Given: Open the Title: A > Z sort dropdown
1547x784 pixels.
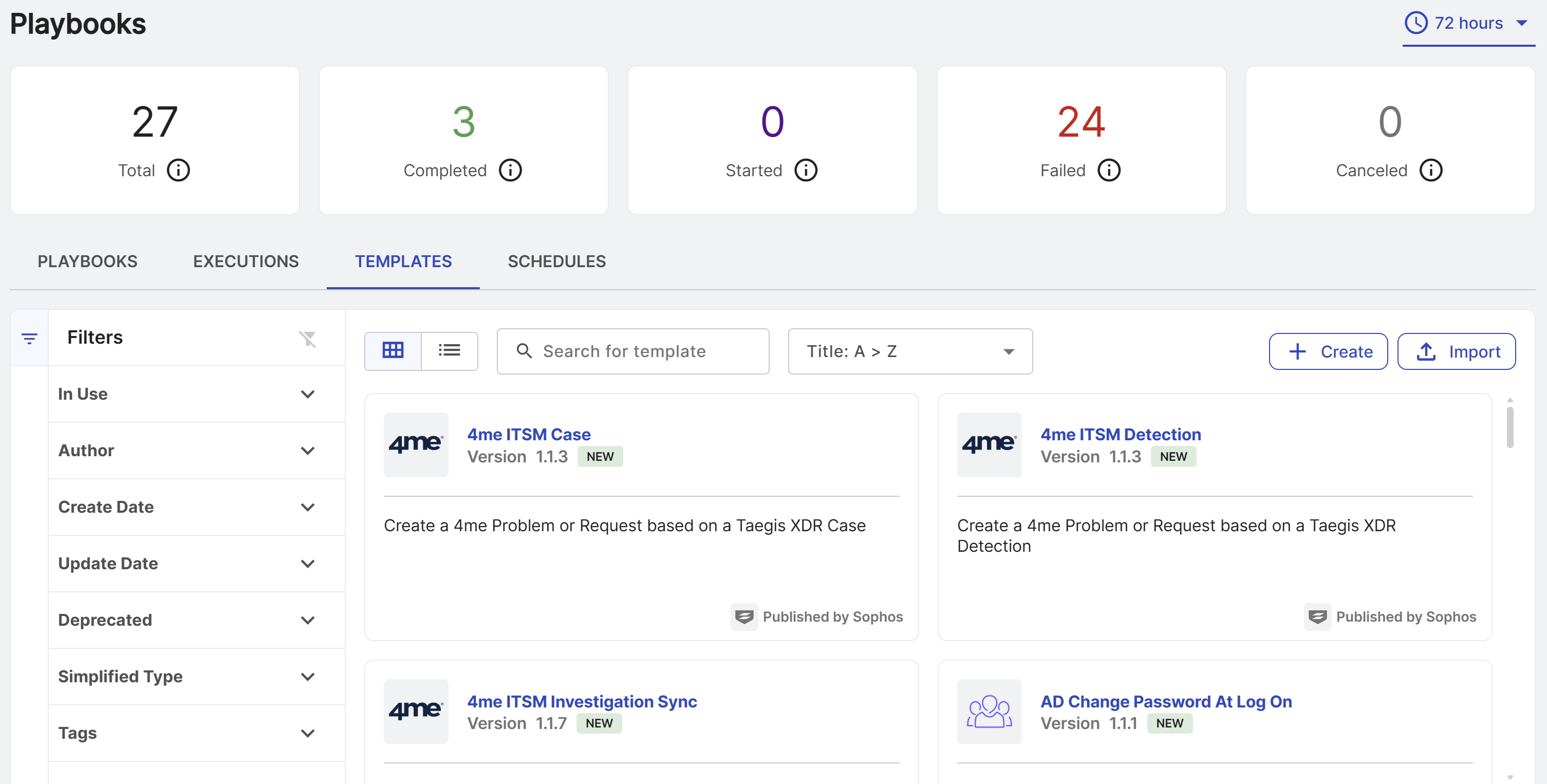Looking at the screenshot, I should point(910,351).
